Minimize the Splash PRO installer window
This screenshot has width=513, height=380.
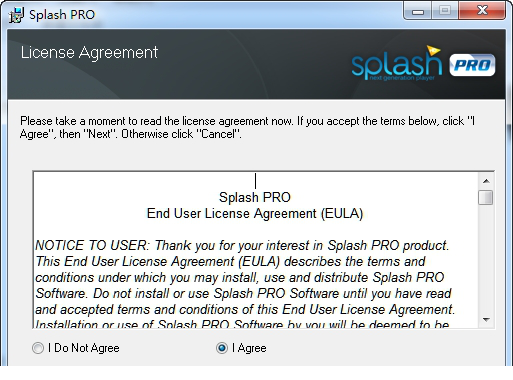[418, 11]
